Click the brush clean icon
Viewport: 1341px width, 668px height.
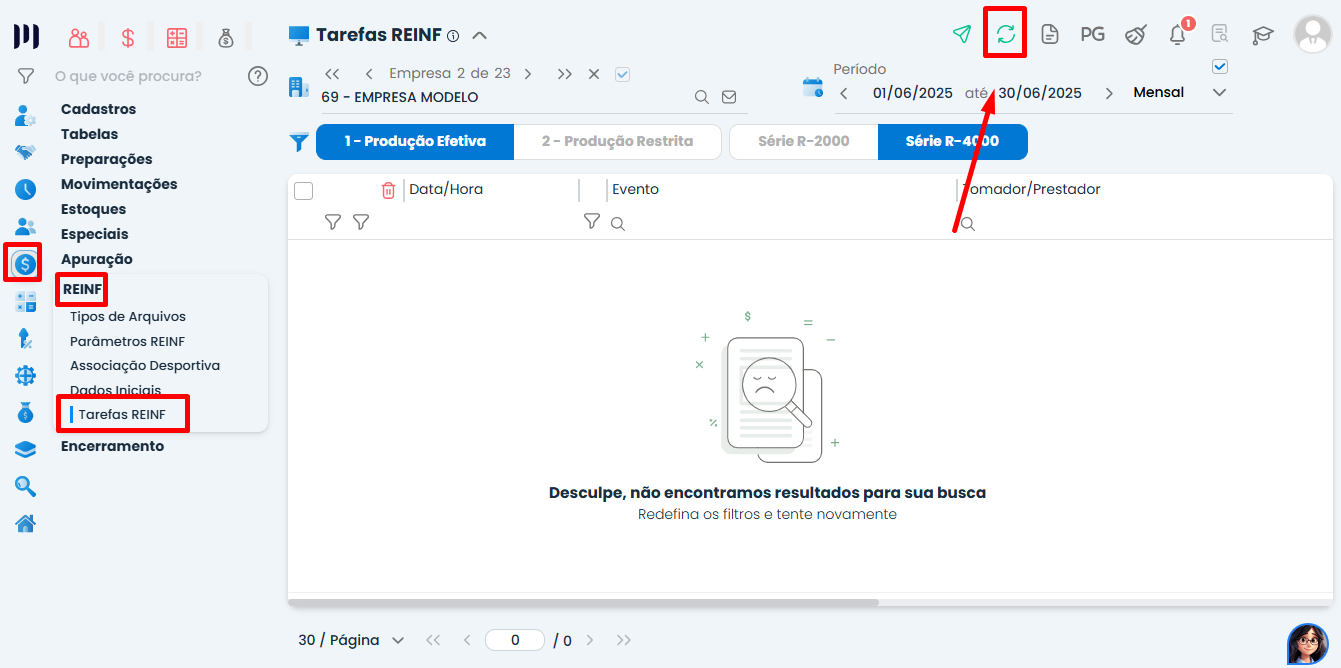(x=1135, y=35)
